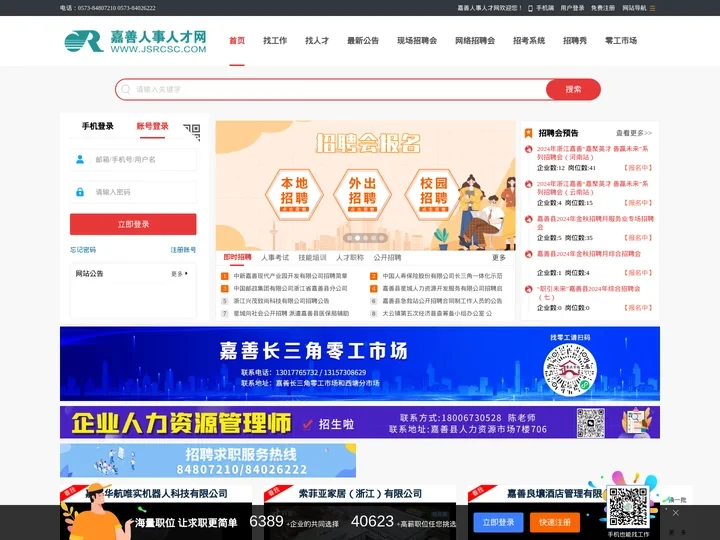
Task: Click the red 搜索 button
Action: click(573, 89)
